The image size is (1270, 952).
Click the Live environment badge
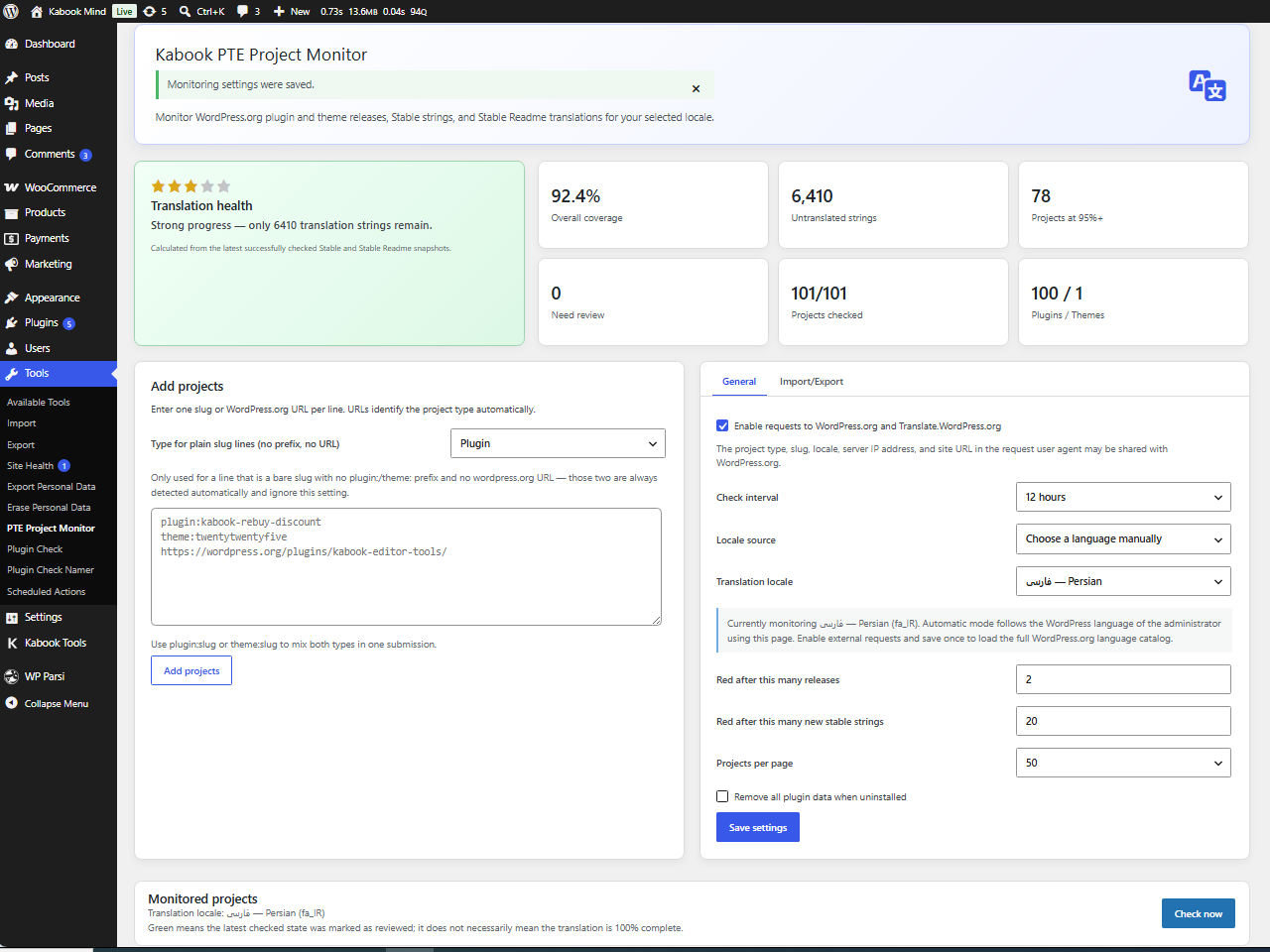(x=124, y=11)
